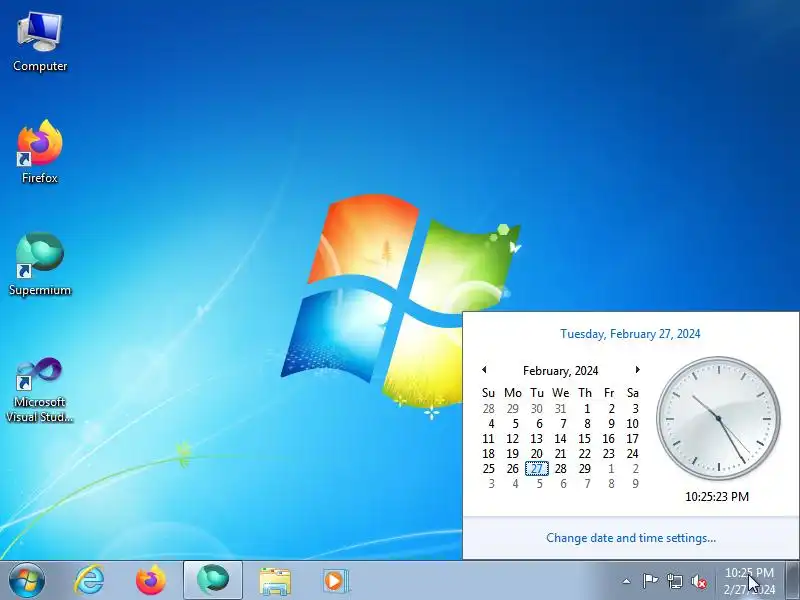
Task: Launch Internet Explorer from the taskbar
Action: pos(89,580)
